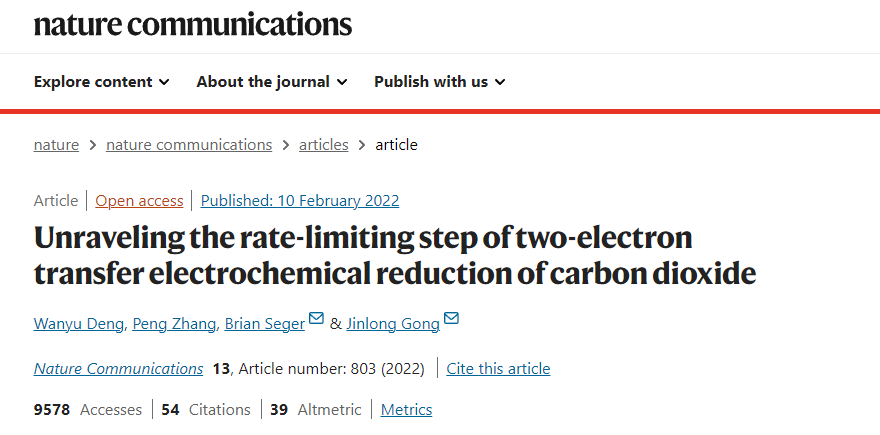880x435 pixels.
Task: Open author Wanyu Deng's details
Action: coord(79,324)
